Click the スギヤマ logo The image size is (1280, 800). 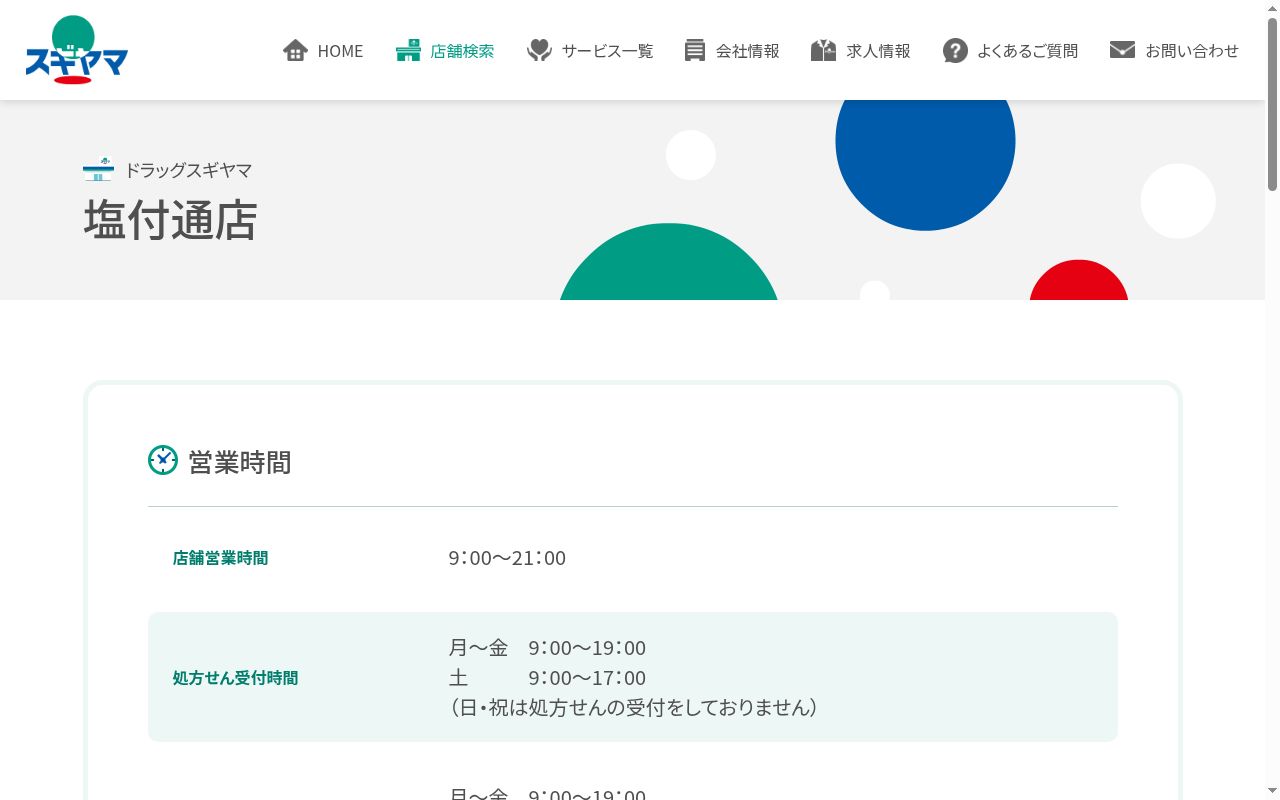coord(77,50)
